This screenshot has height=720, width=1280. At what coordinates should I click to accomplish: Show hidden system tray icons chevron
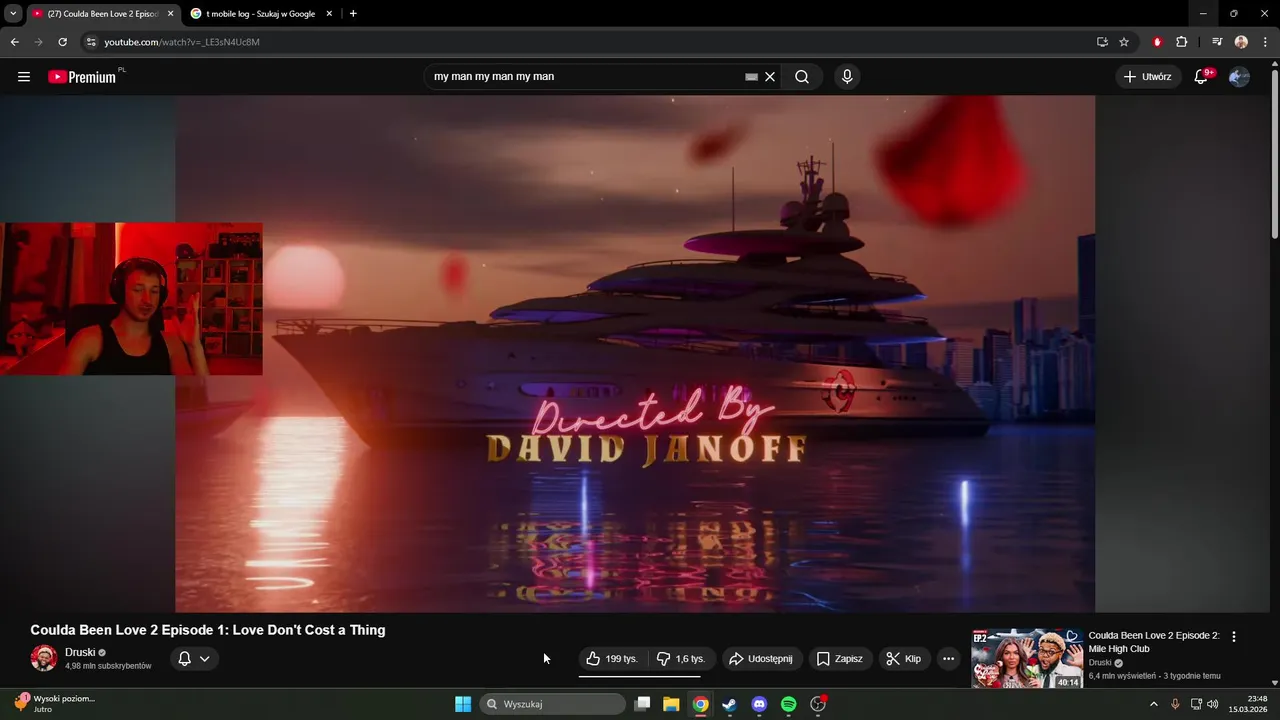point(1153,704)
